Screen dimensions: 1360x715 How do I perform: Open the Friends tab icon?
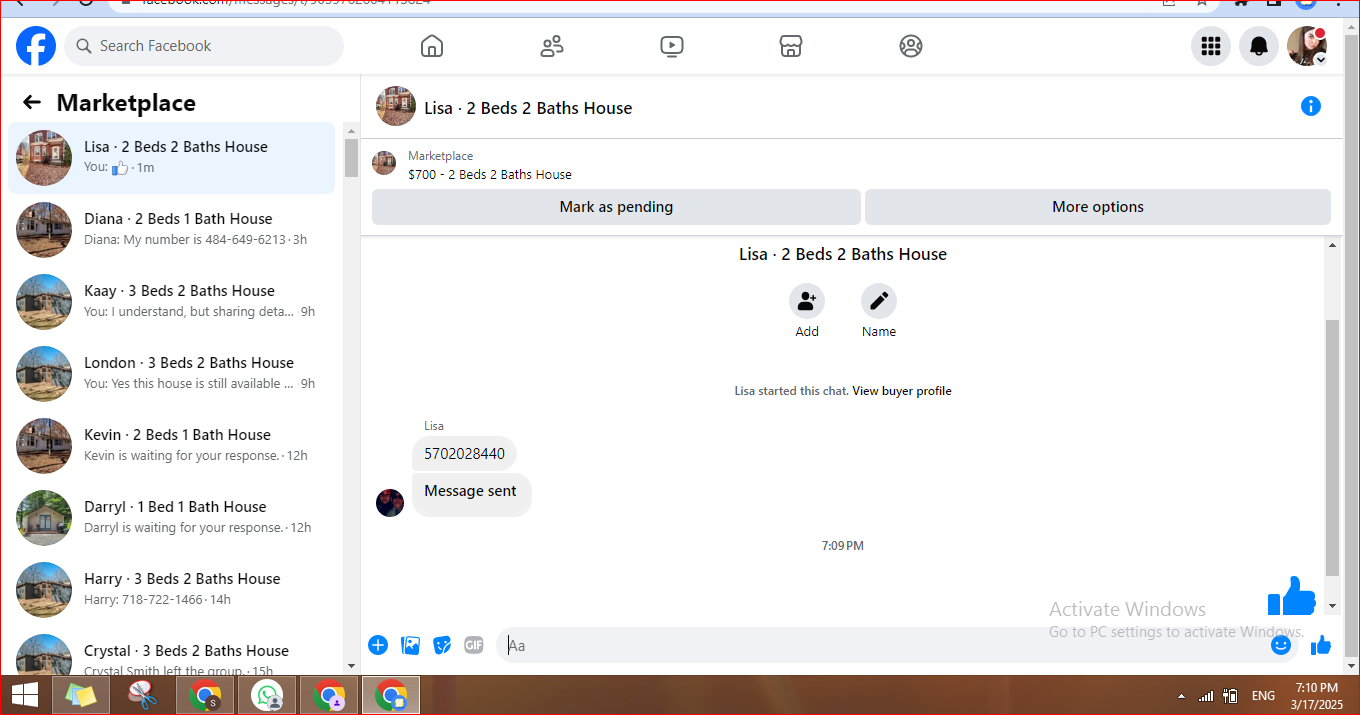551,46
